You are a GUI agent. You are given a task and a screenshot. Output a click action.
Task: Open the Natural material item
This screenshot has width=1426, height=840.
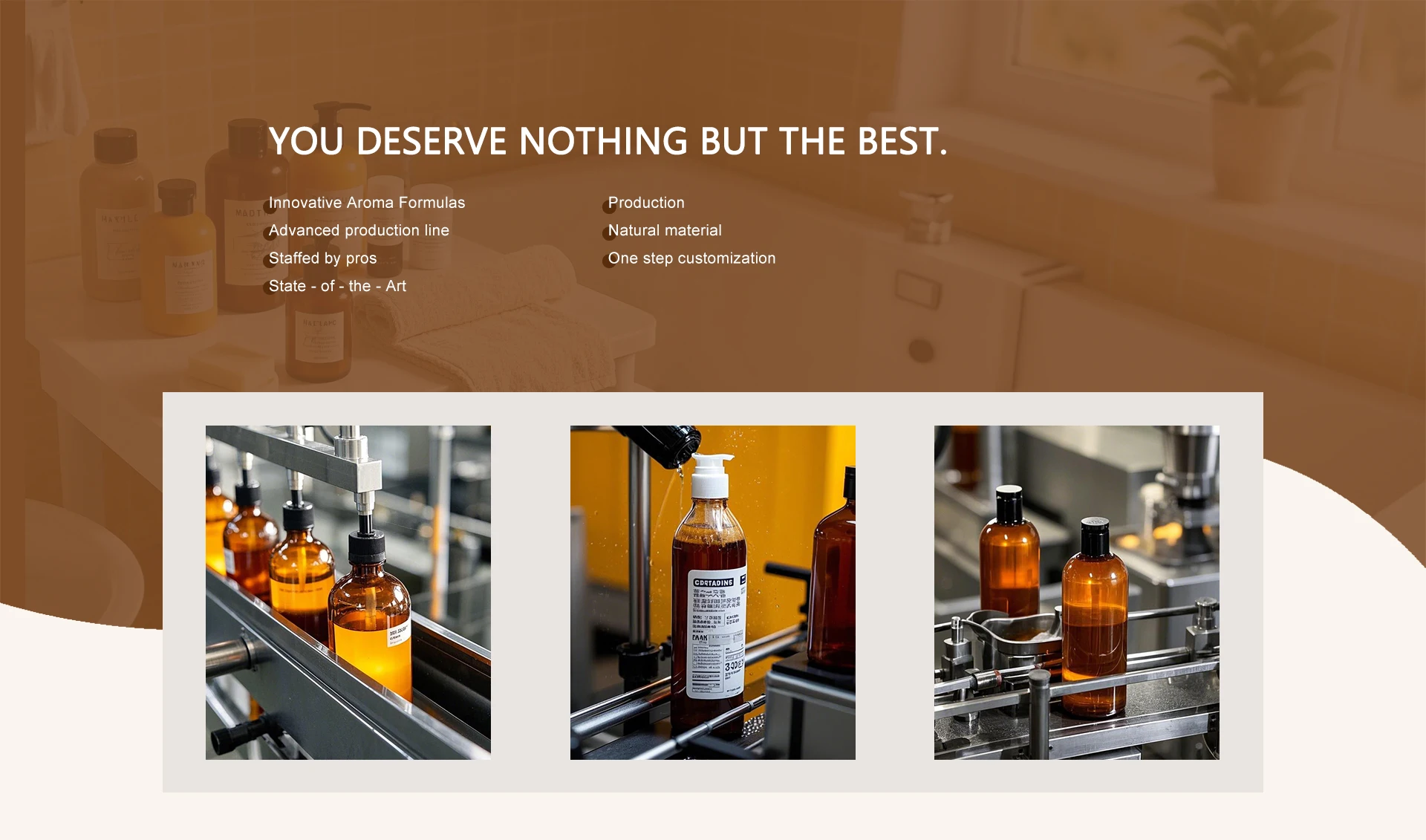(x=665, y=230)
